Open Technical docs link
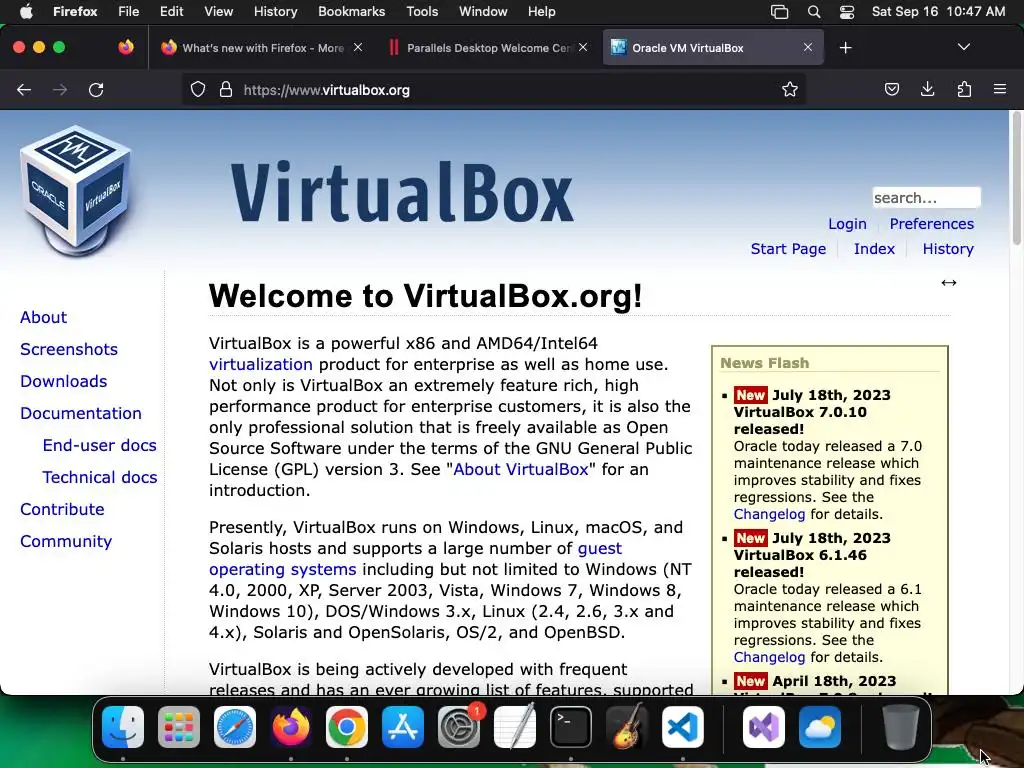This screenshot has height=768, width=1024. click(99, 477)
